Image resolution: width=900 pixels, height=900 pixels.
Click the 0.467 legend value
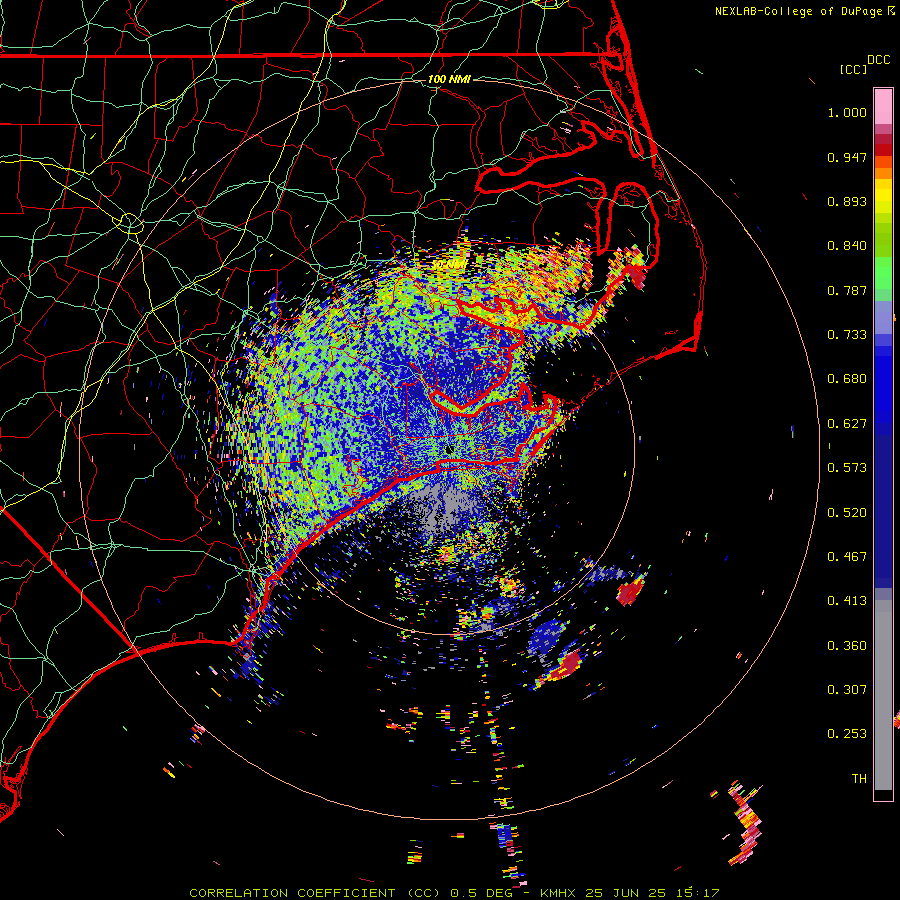[x=847, y=557]
